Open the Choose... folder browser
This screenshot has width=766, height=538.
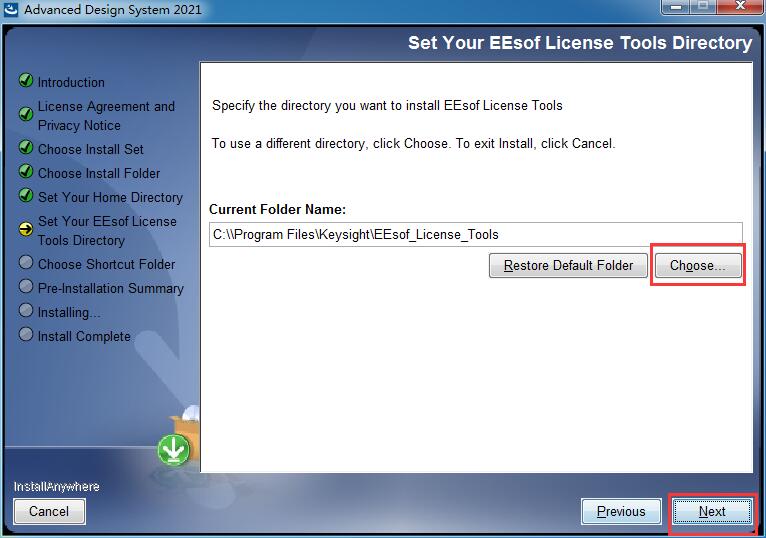[x=698, y=265]
